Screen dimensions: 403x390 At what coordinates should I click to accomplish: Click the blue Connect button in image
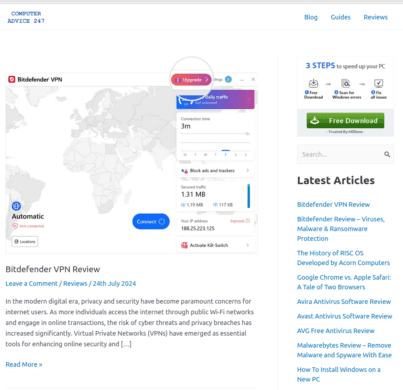pos(151,221)
